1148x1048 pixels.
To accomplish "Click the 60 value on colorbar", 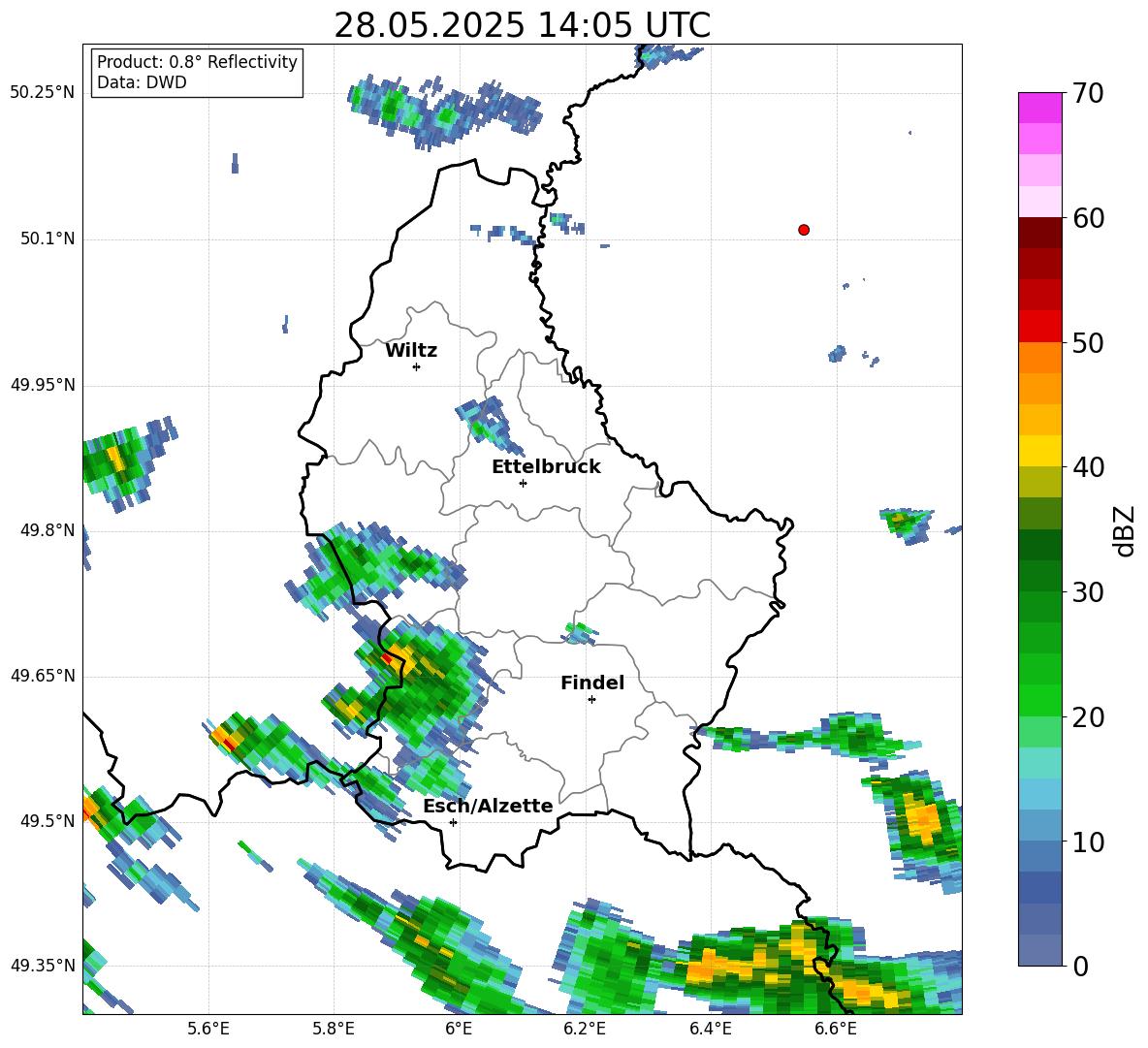I will tap(1089, 218).
